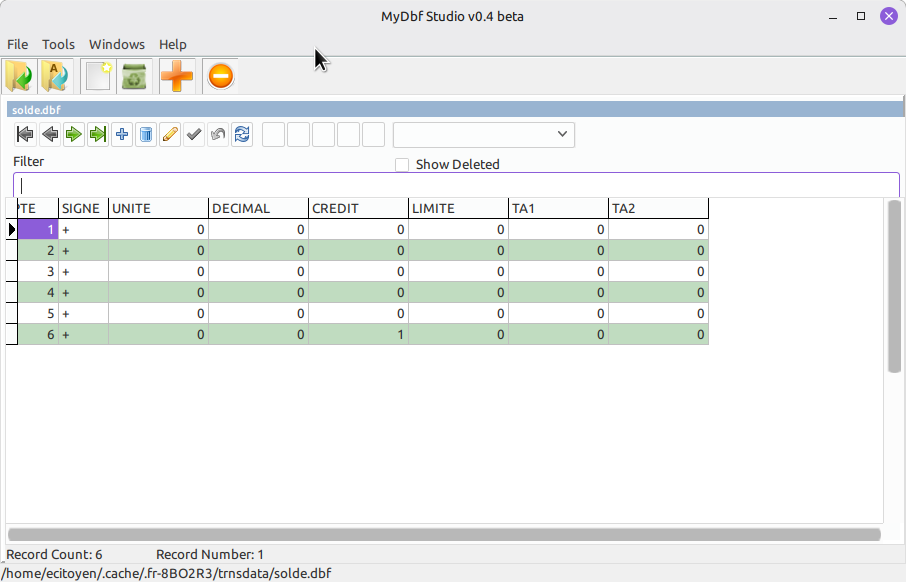Go to the next record with the green arrow
This screenshot has height=582, width=906.
[73, 135]
